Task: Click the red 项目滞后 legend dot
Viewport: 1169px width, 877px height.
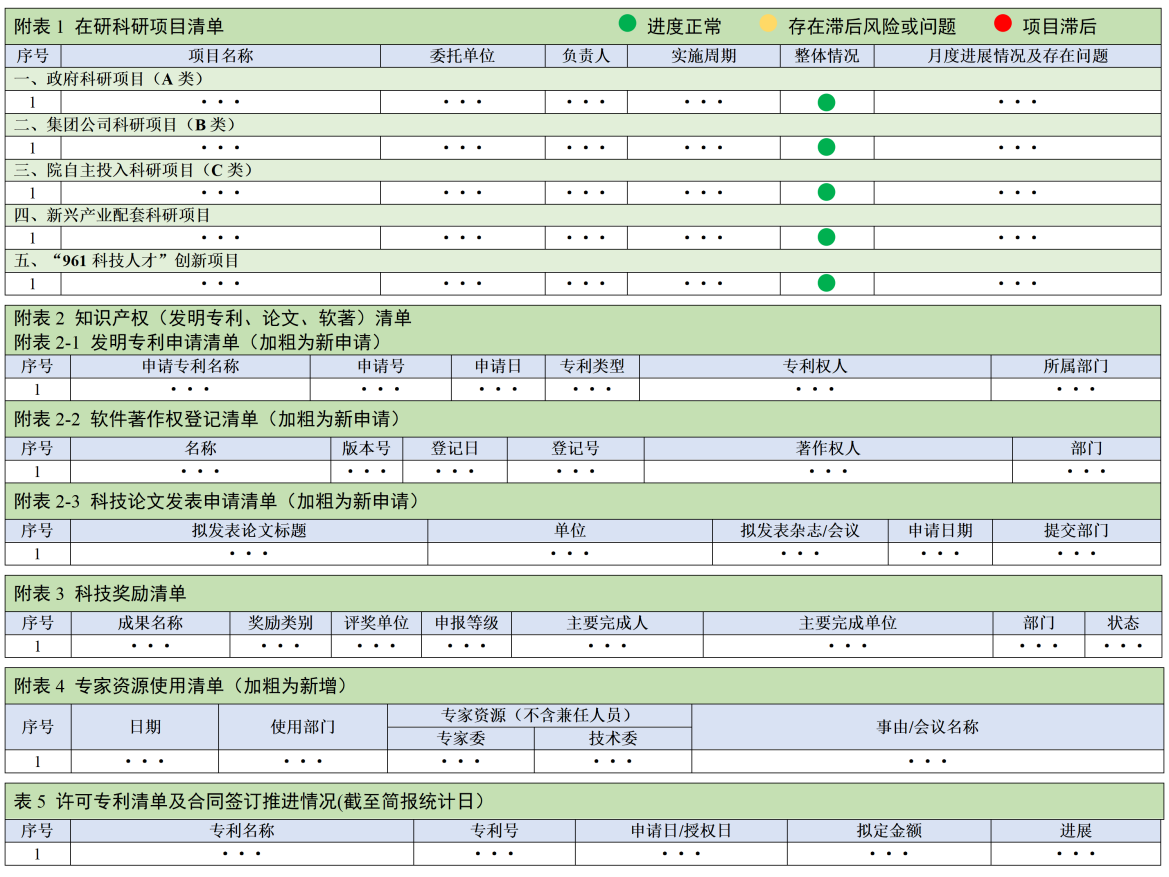Action: pyautogui.click(x=1003, y=24)
